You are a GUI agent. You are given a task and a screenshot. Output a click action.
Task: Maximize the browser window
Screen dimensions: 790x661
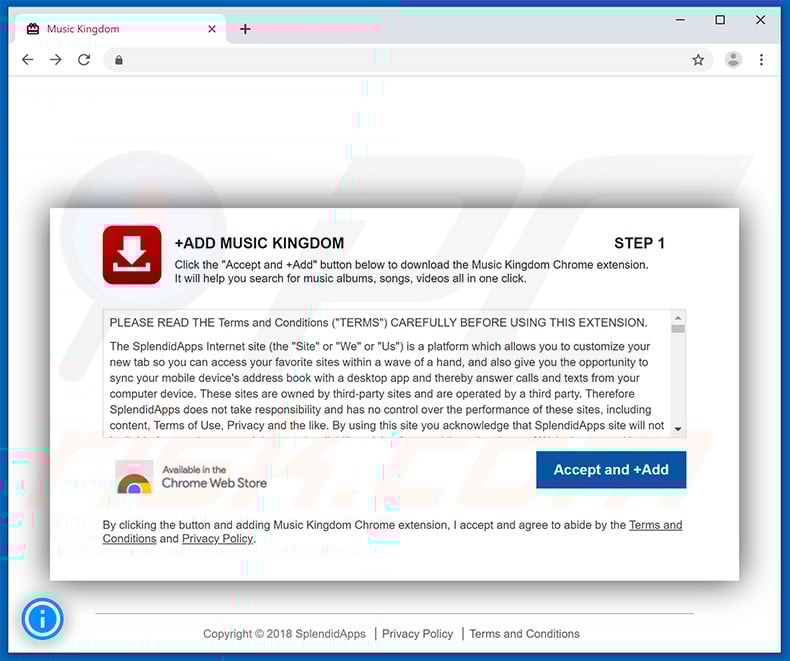point(720,20)
